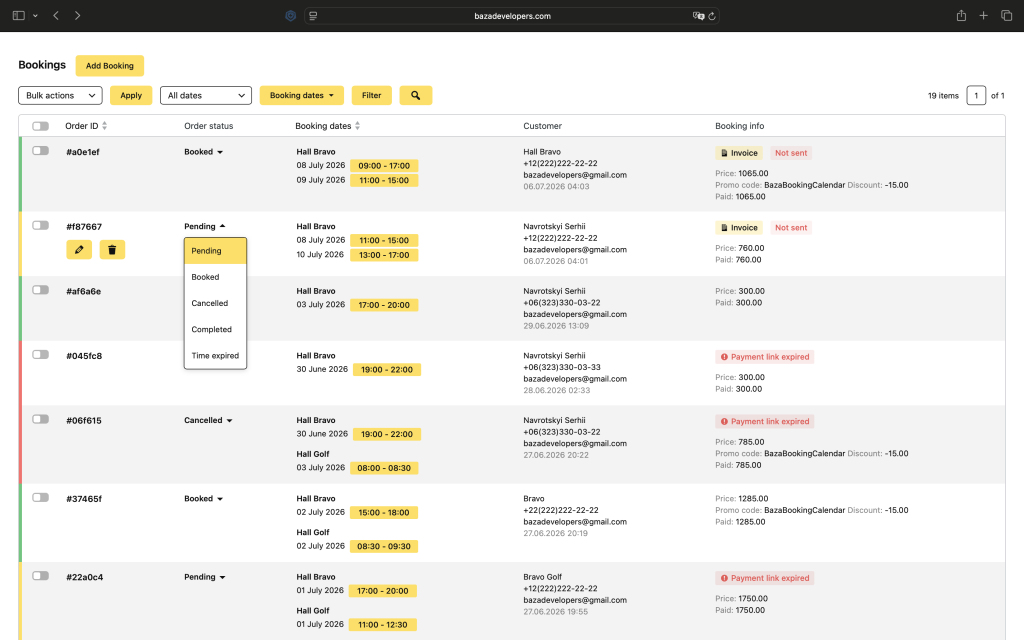
Task: Toggle selection switch for #37465f
Action: point(40,498)
